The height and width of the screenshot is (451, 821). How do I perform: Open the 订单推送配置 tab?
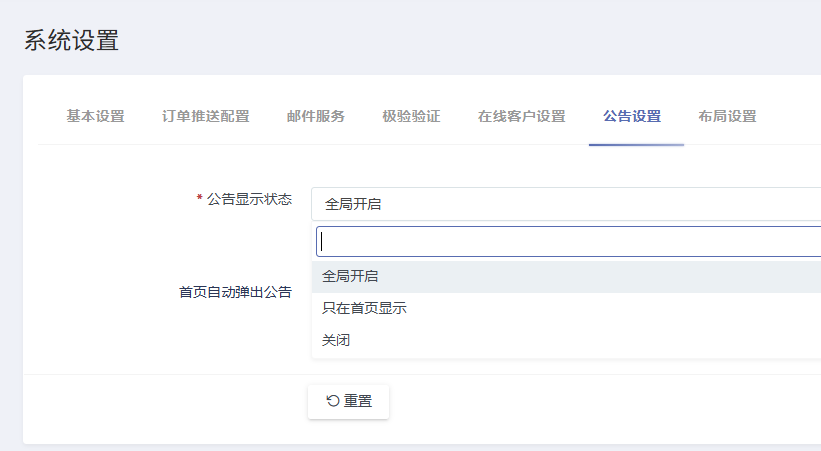pyautogui.click(x=205, y=116)
